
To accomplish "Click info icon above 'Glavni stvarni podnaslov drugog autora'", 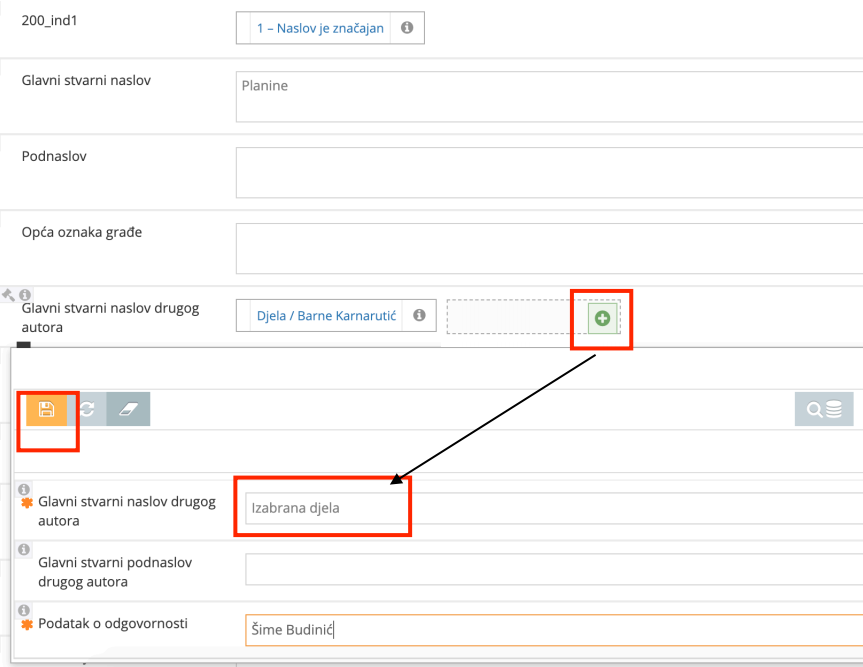I will [24, 549].
